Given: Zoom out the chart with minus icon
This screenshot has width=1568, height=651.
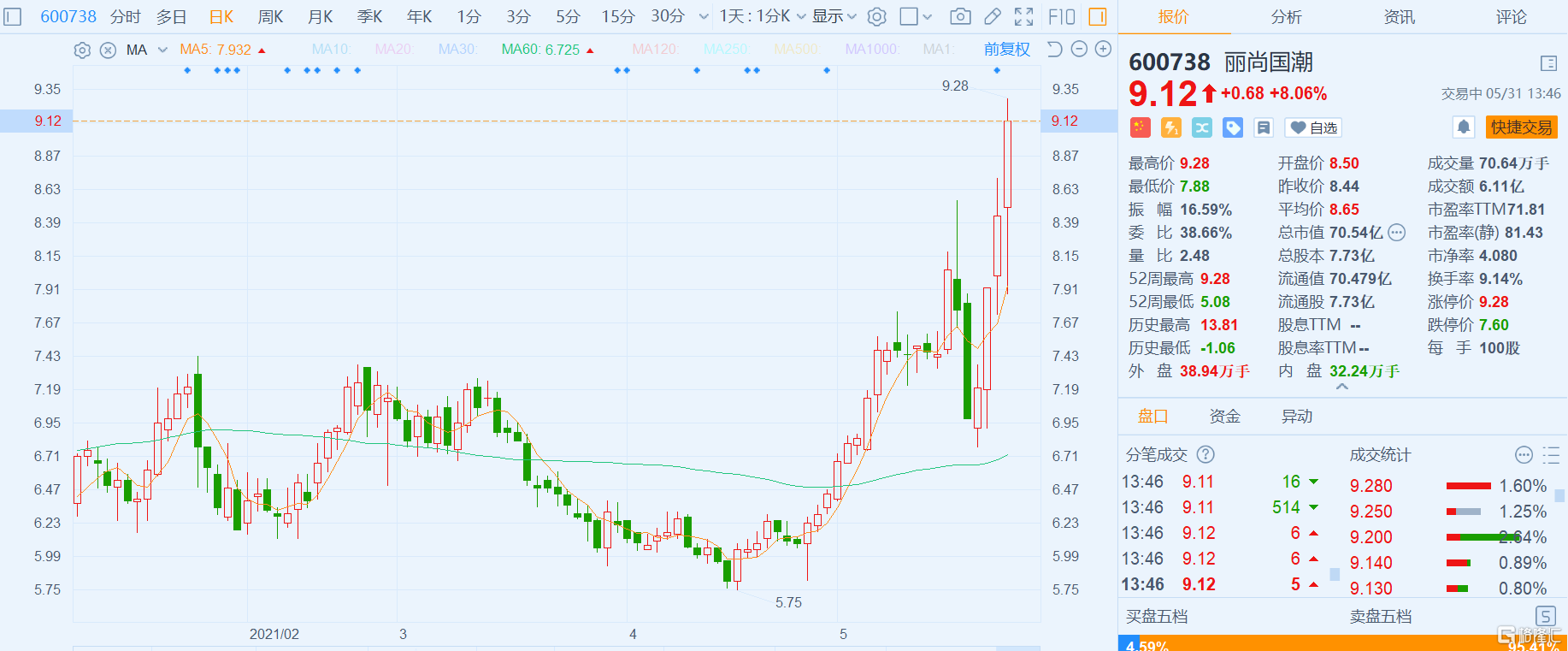Looking at the screenshot, I should point(1079,49).
